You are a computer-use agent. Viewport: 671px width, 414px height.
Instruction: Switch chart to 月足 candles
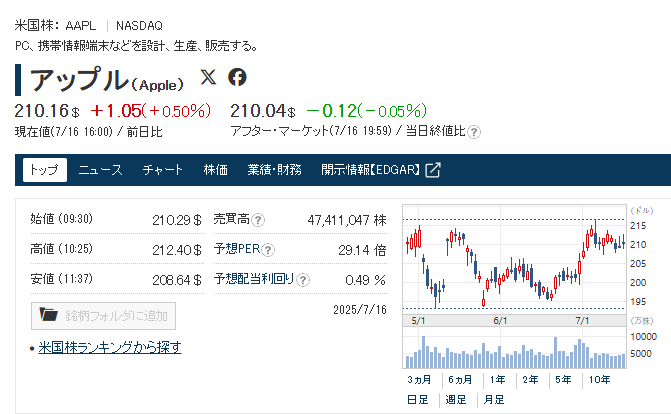click(x=494, y=400)
